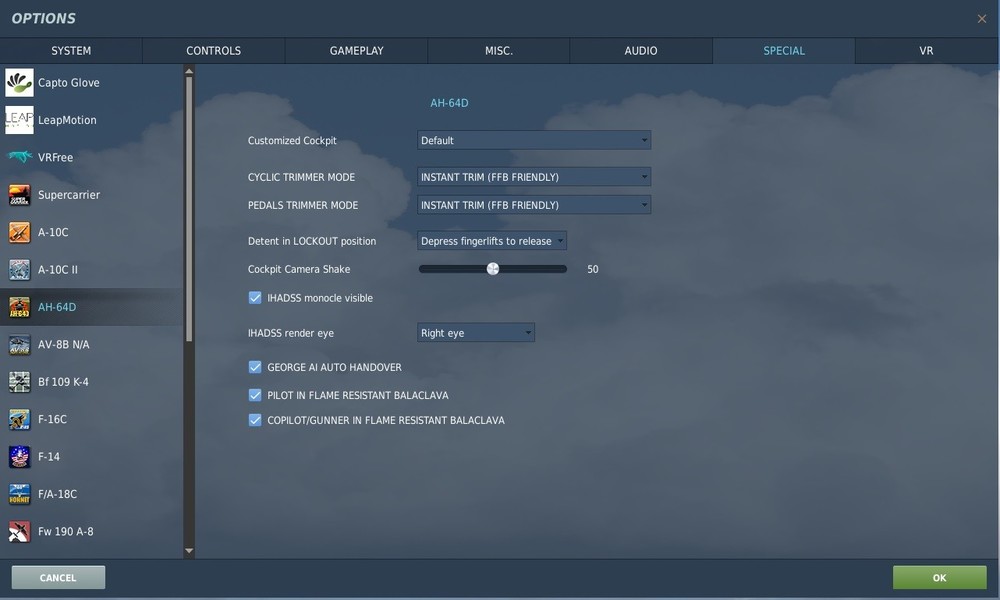Open the Customized Cockpit dropdown
1000x600 pixels.
(x=534, y=140)
